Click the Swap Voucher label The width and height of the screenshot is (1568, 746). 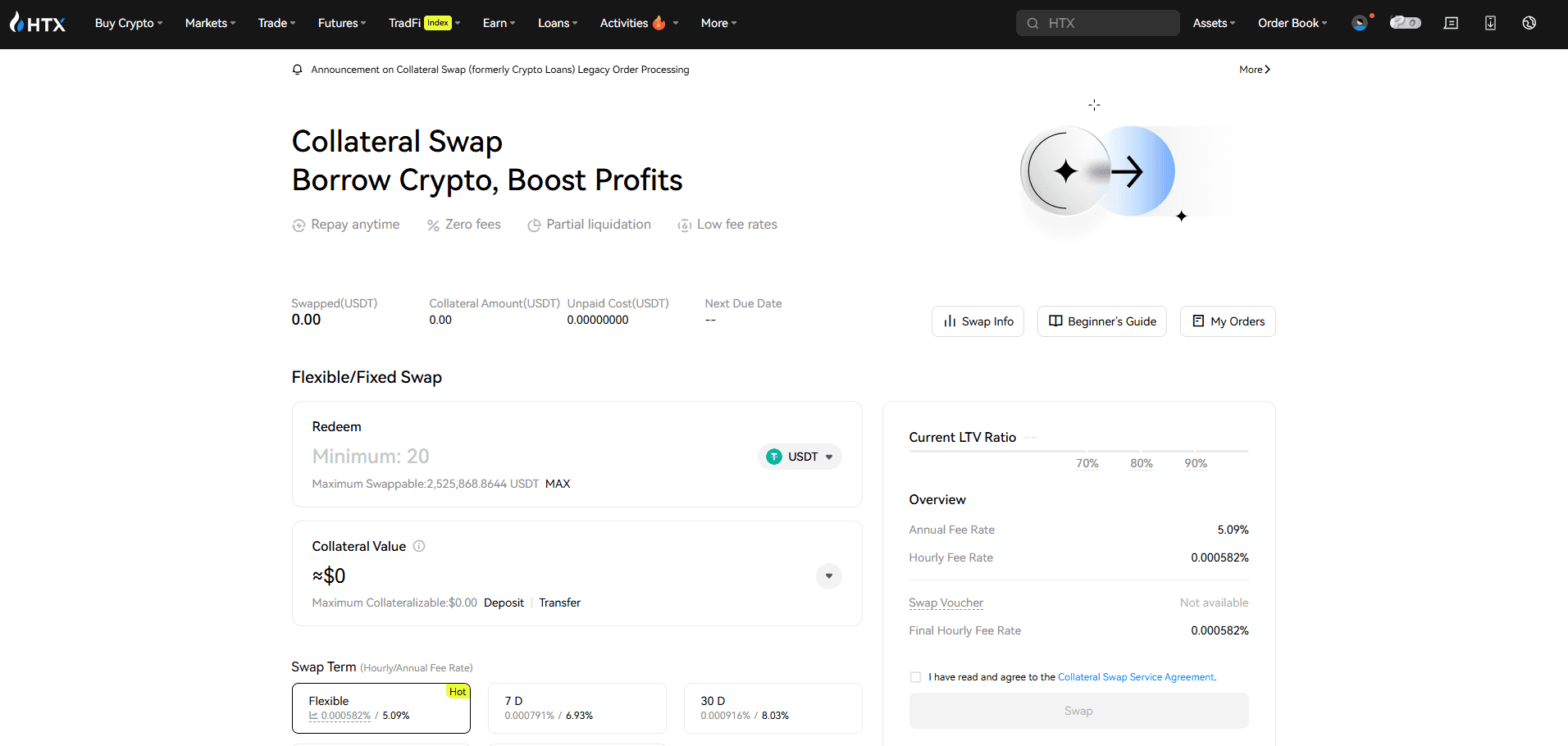[x=946, y=603]
